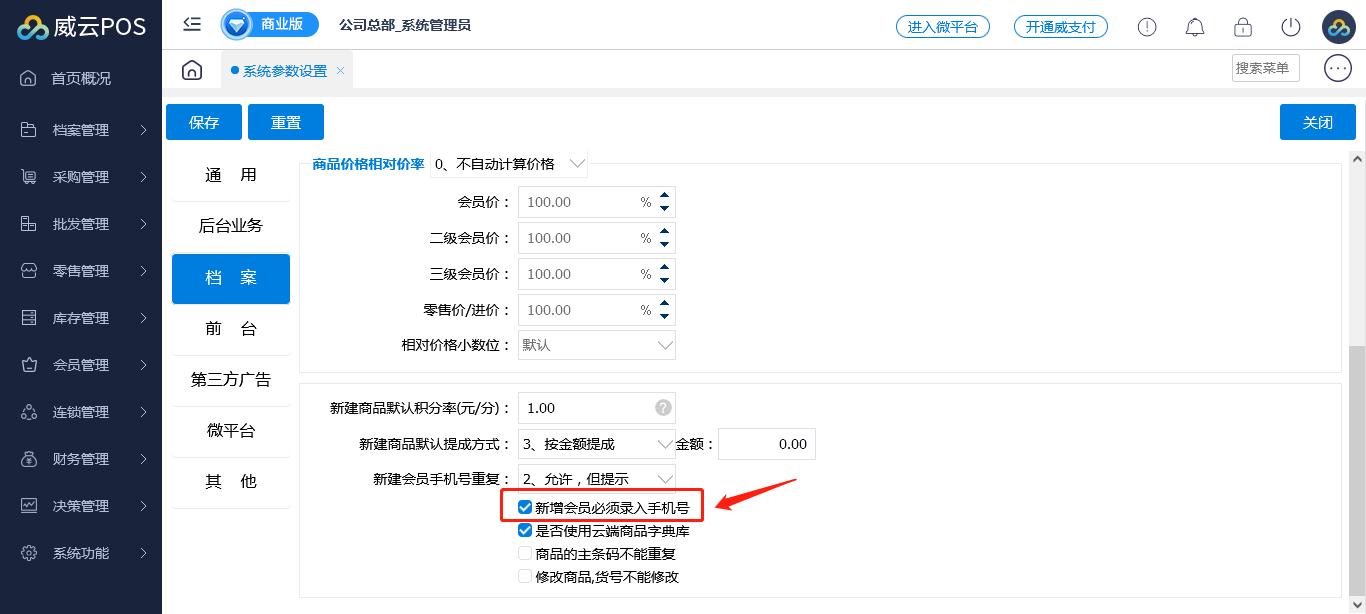This screenshot has height=614, width=1366.
Task: Click the 搜索菜单 search field
Action: 1264,68
